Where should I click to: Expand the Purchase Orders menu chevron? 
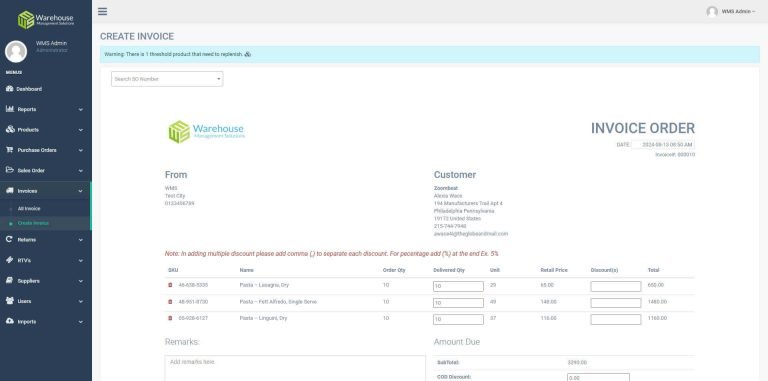(81, 150)
